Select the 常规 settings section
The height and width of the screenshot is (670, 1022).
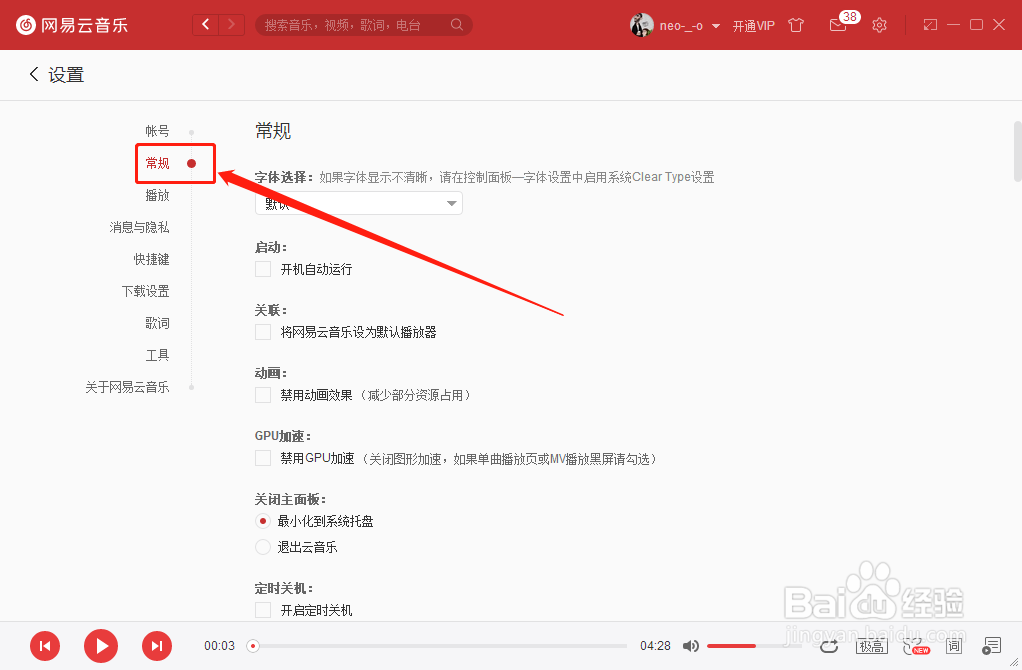click(157, 163)
